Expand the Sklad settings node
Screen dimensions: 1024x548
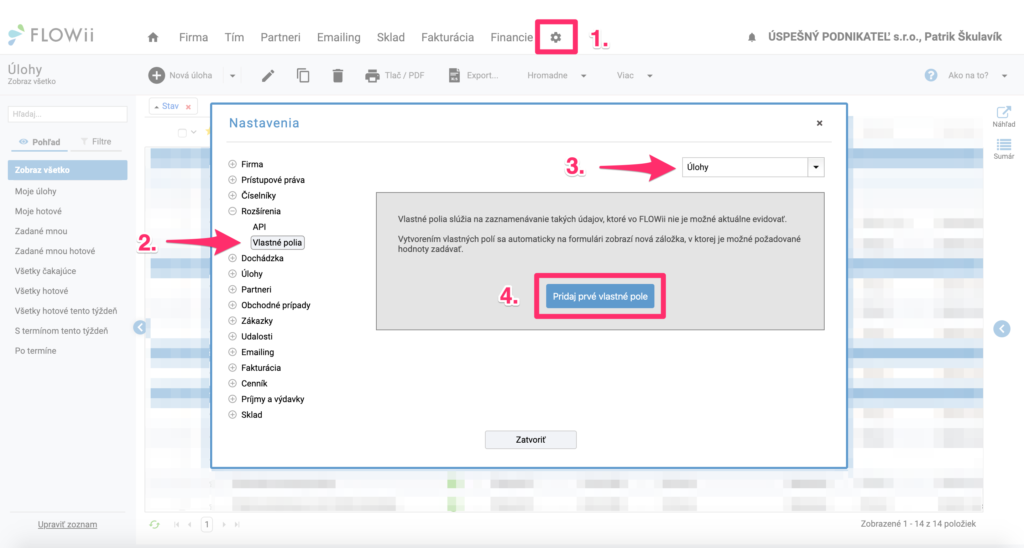(x=232, y=415)
